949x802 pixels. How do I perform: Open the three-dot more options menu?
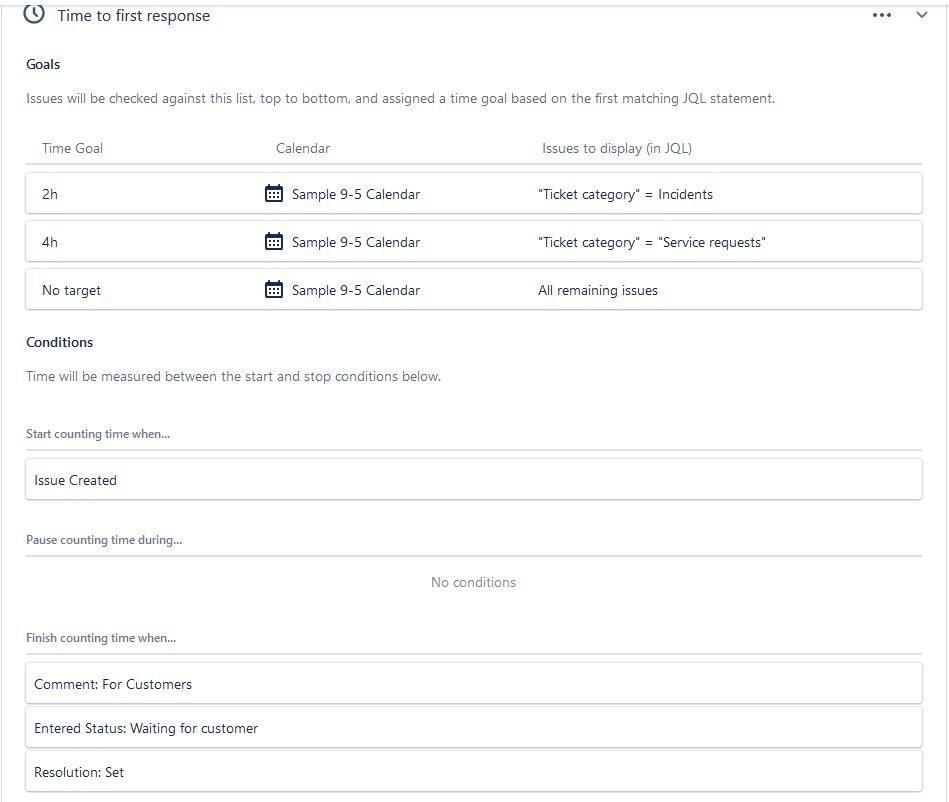tap(881, 16)
